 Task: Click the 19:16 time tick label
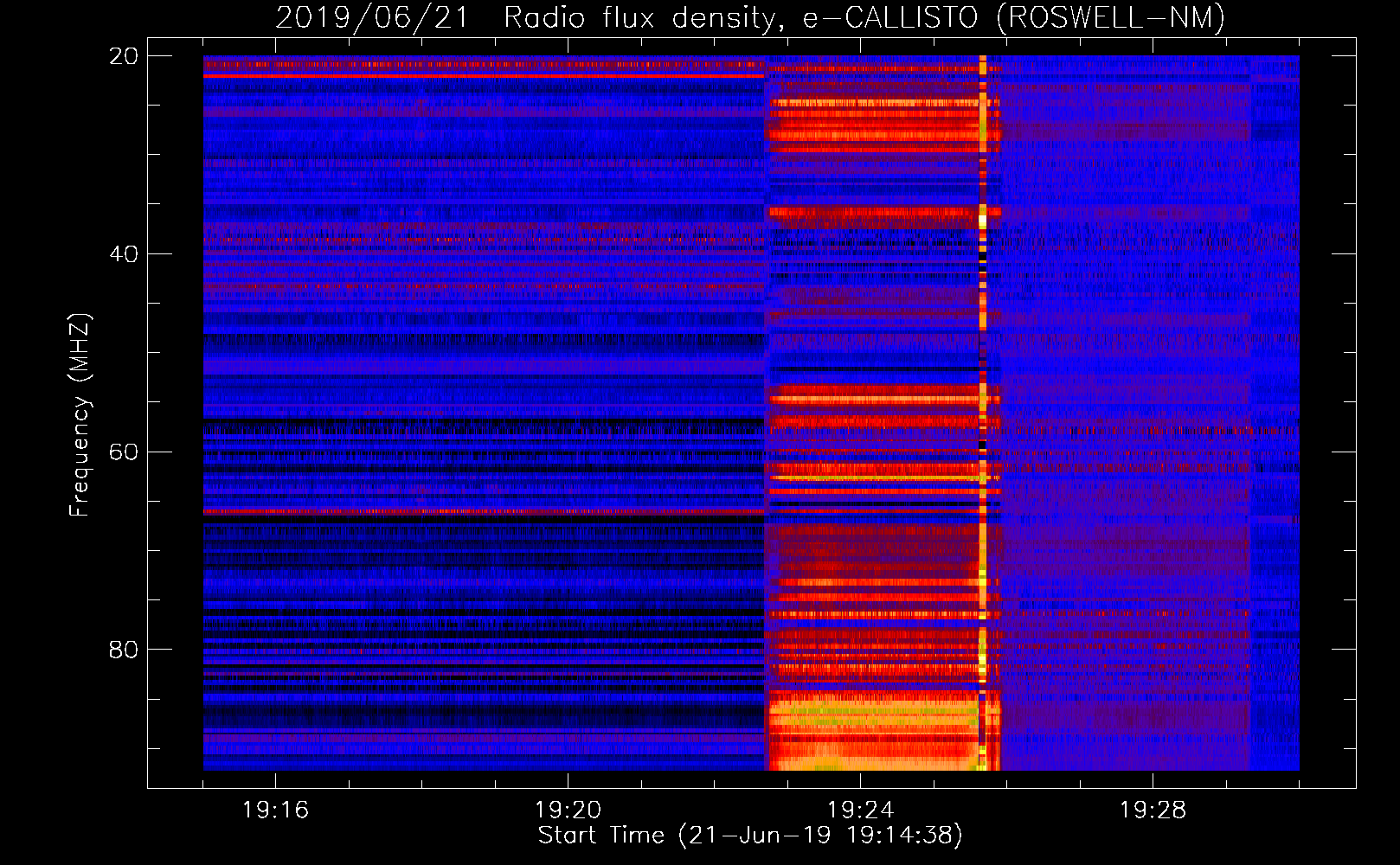(275, 811)
